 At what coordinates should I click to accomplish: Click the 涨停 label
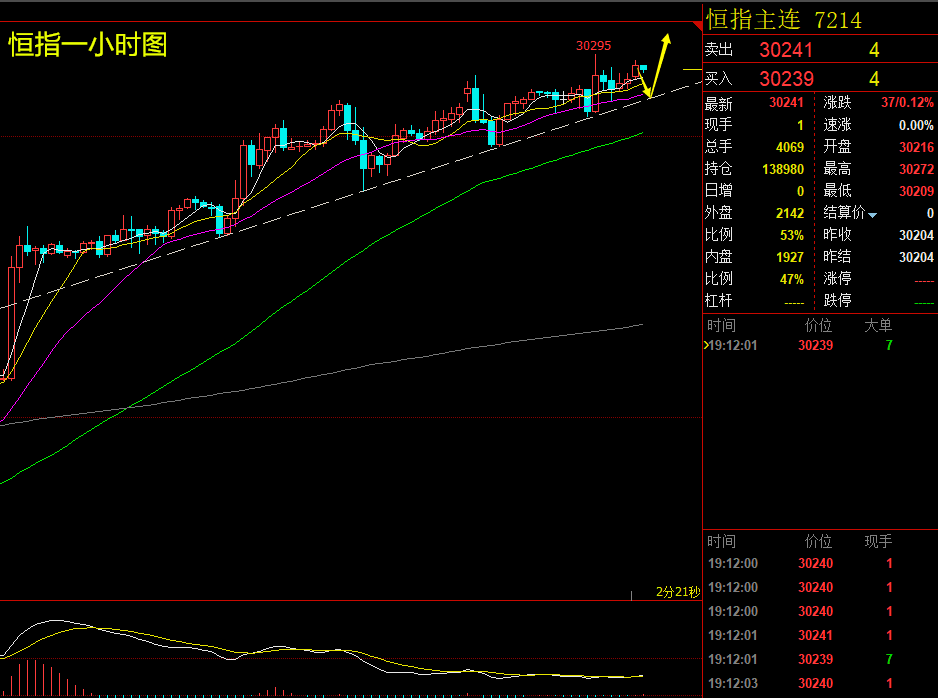tap(838, 279)
